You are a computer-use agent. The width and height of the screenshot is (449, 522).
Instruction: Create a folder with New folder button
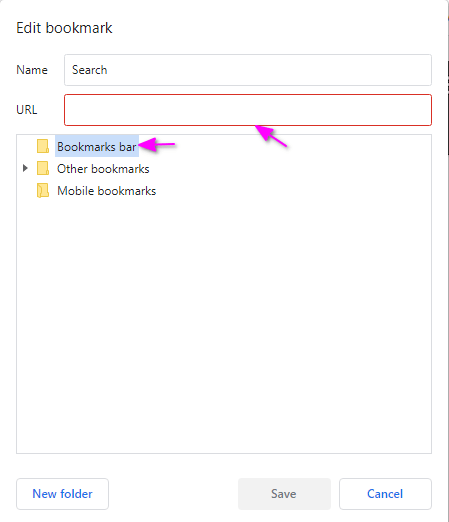[x=62, y=494]
